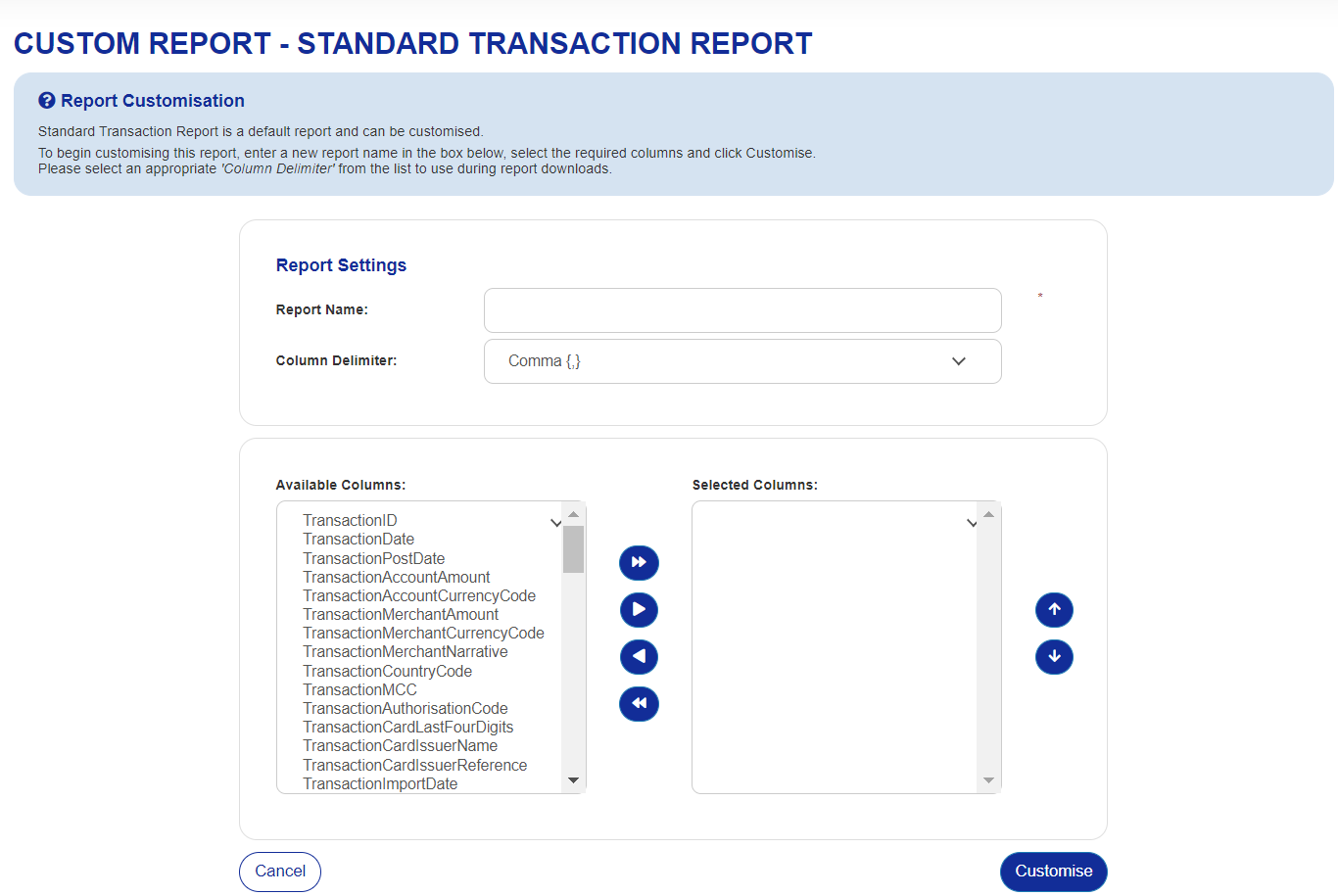Select TransactionCountryCode column
The width and height of the screenshot is (1338, 896).
click(x=387, y=671)
